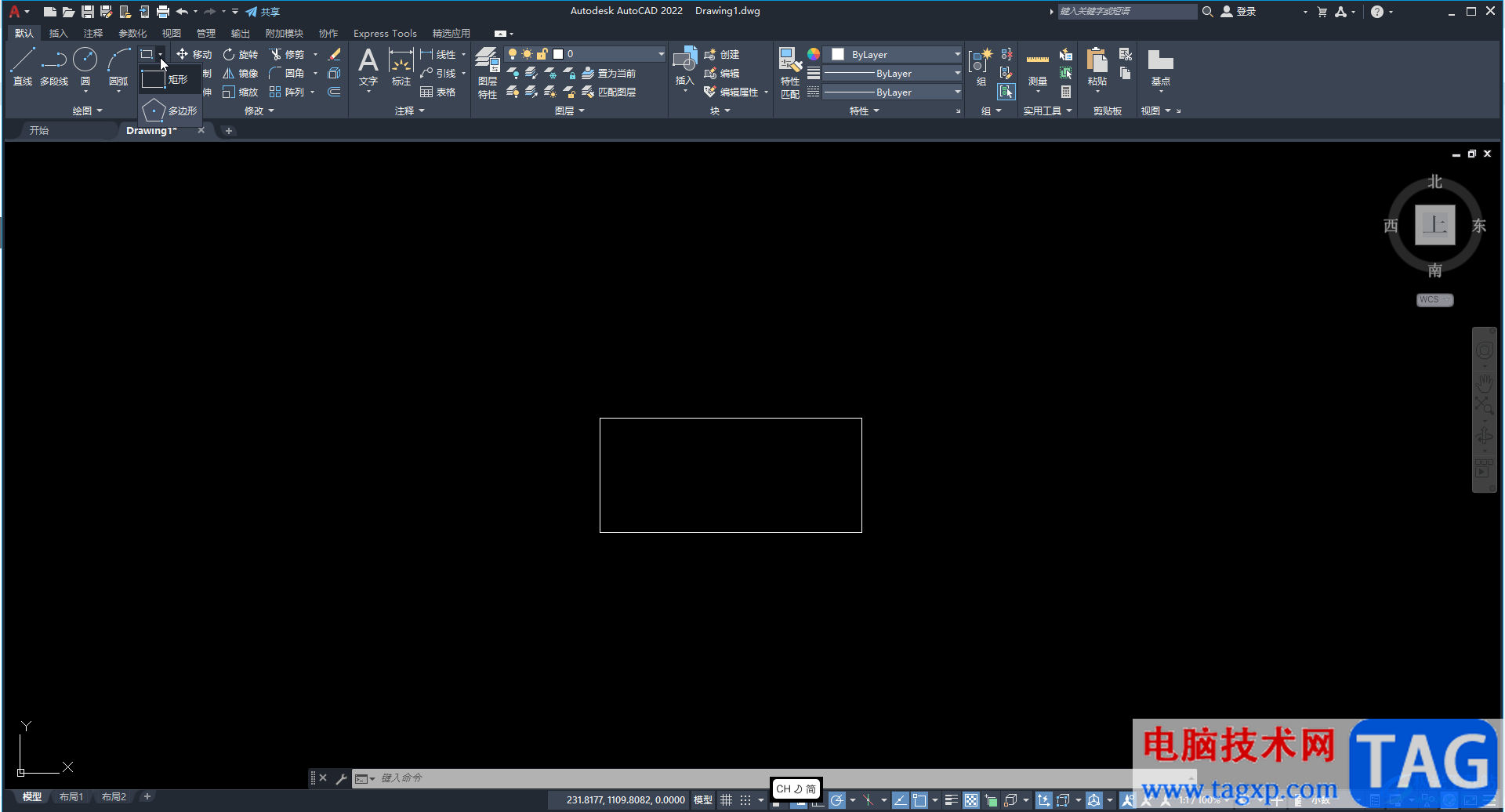Toggle polar tracking in status bar
1505x812 pixels.
(837, 800)
